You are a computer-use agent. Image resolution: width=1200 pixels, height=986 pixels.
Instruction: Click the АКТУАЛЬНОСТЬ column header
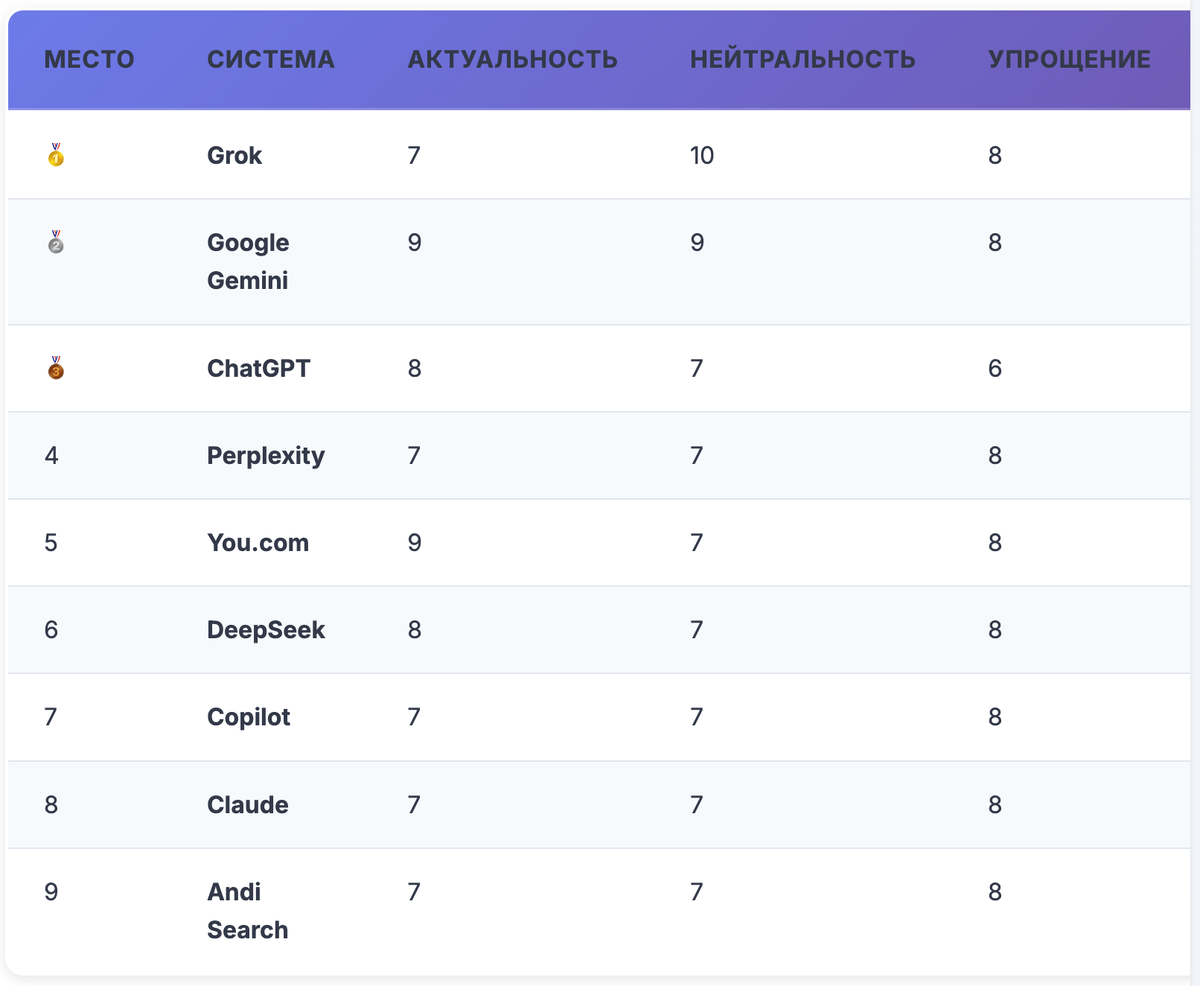pyautogui.click(x=512, y=59)
